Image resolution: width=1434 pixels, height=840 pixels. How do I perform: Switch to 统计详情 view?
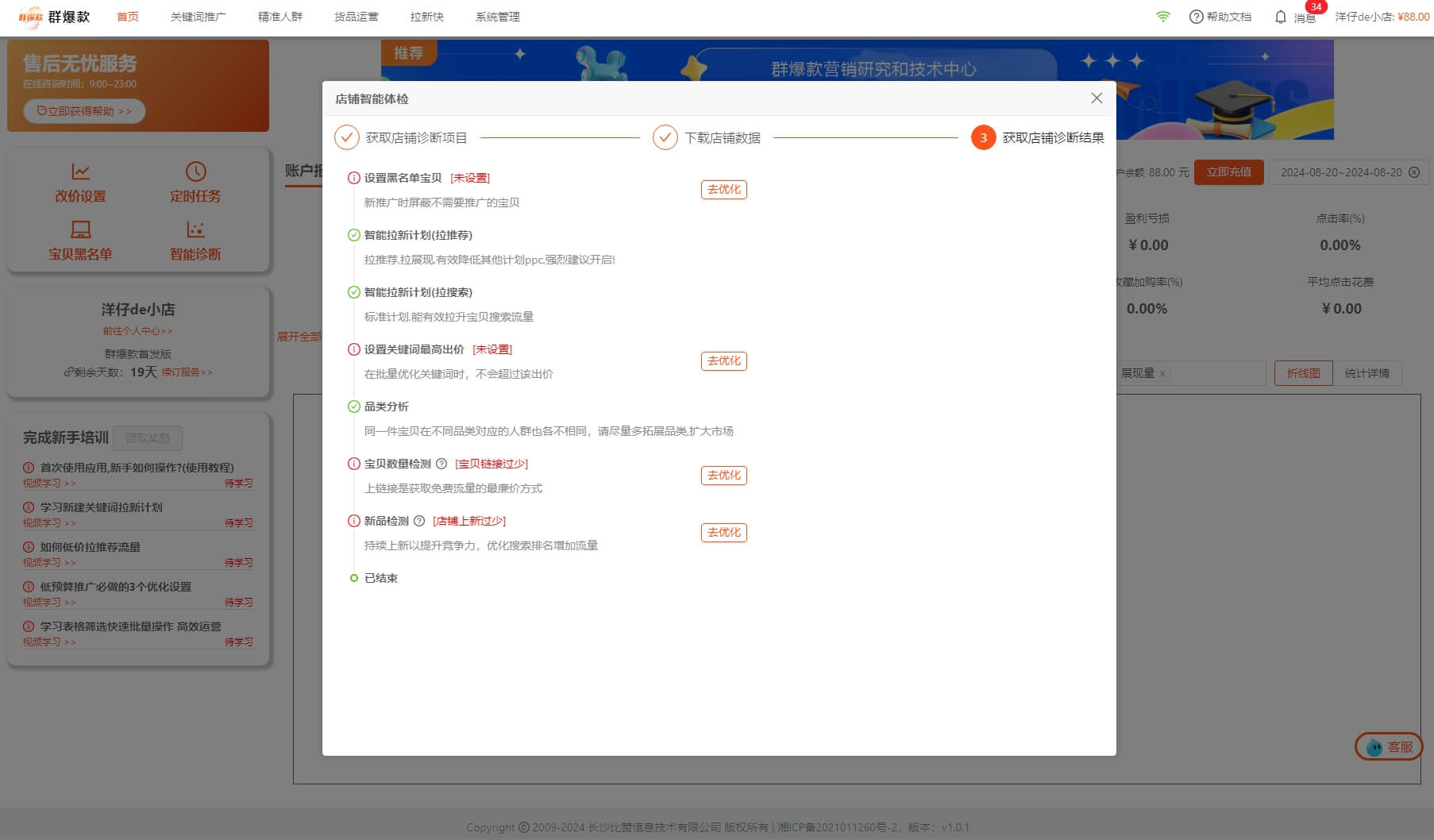pyautogui.click(x=1367, y=373)
